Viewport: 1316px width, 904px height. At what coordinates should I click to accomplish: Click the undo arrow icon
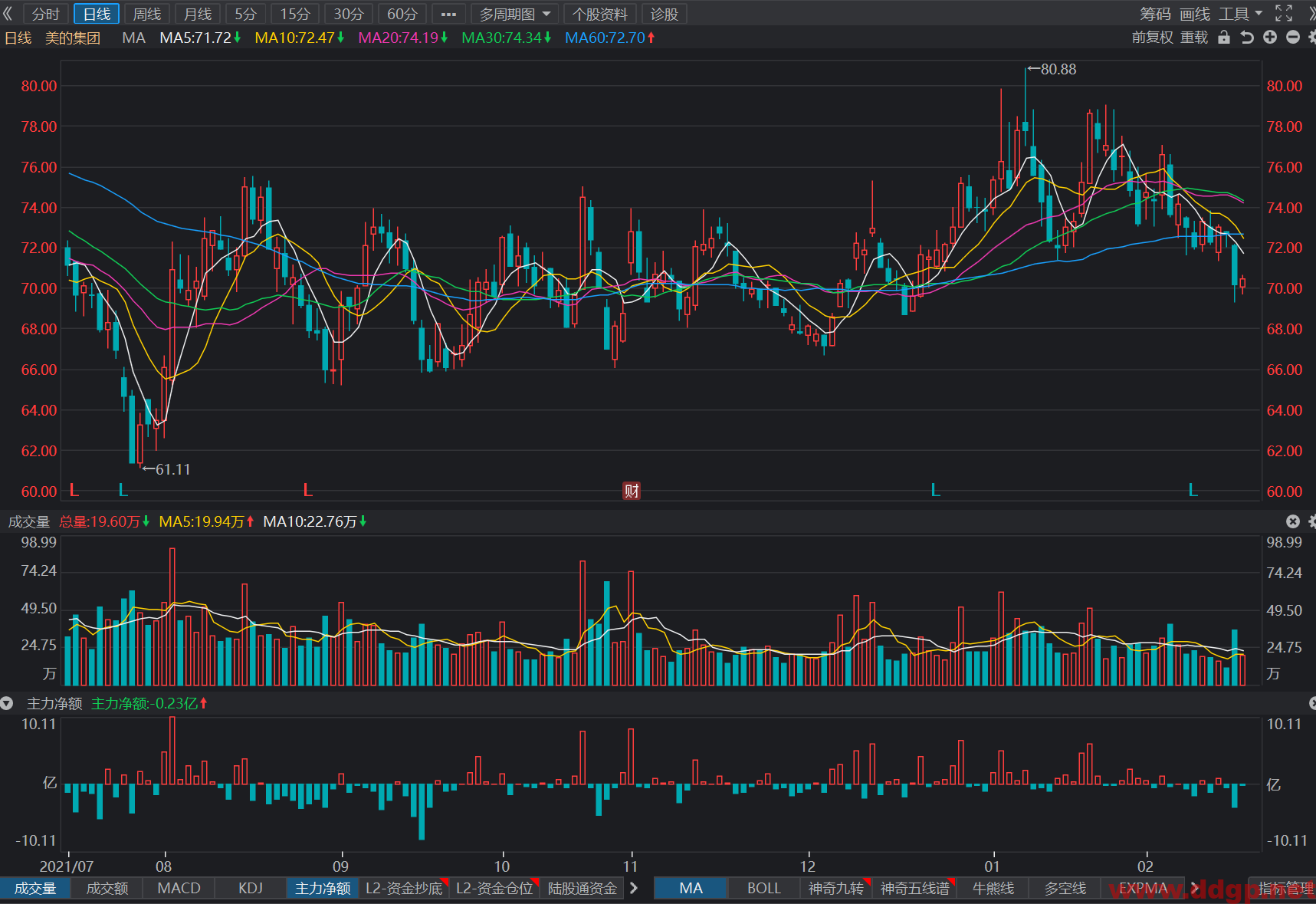(x=1247, y=38)
